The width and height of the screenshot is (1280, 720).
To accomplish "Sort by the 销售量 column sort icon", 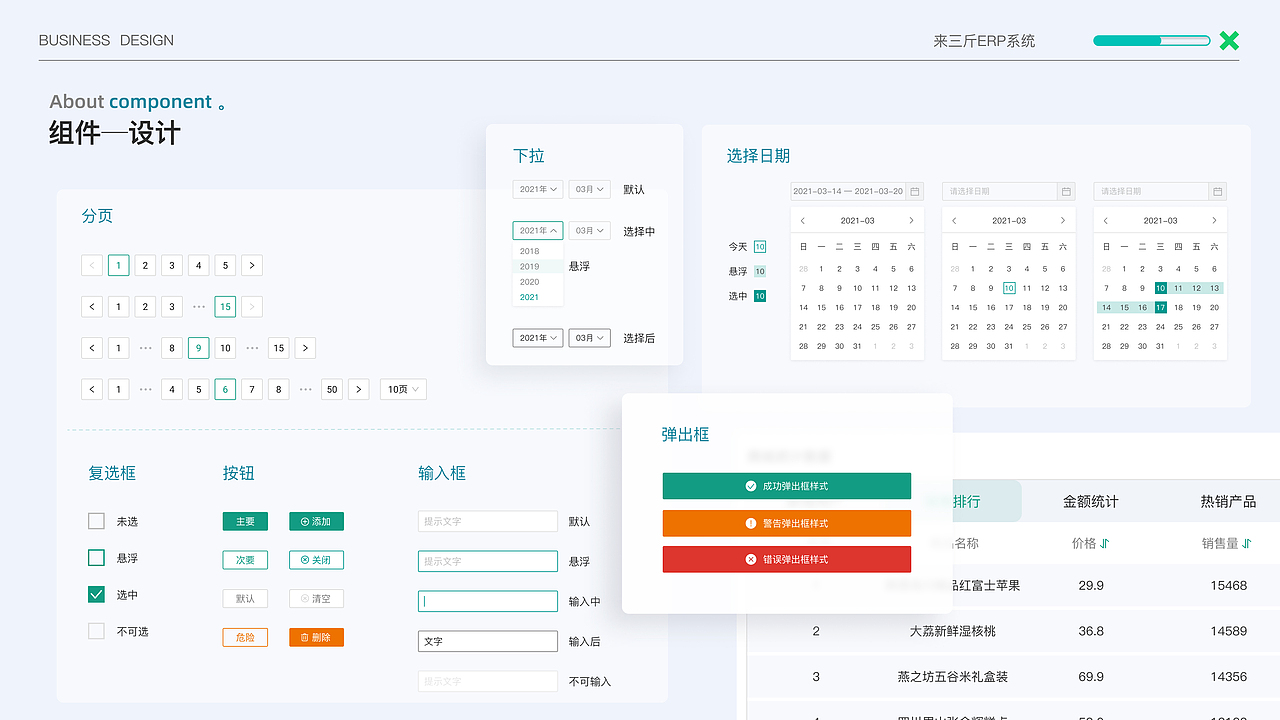I will (x=1246, y=544).
